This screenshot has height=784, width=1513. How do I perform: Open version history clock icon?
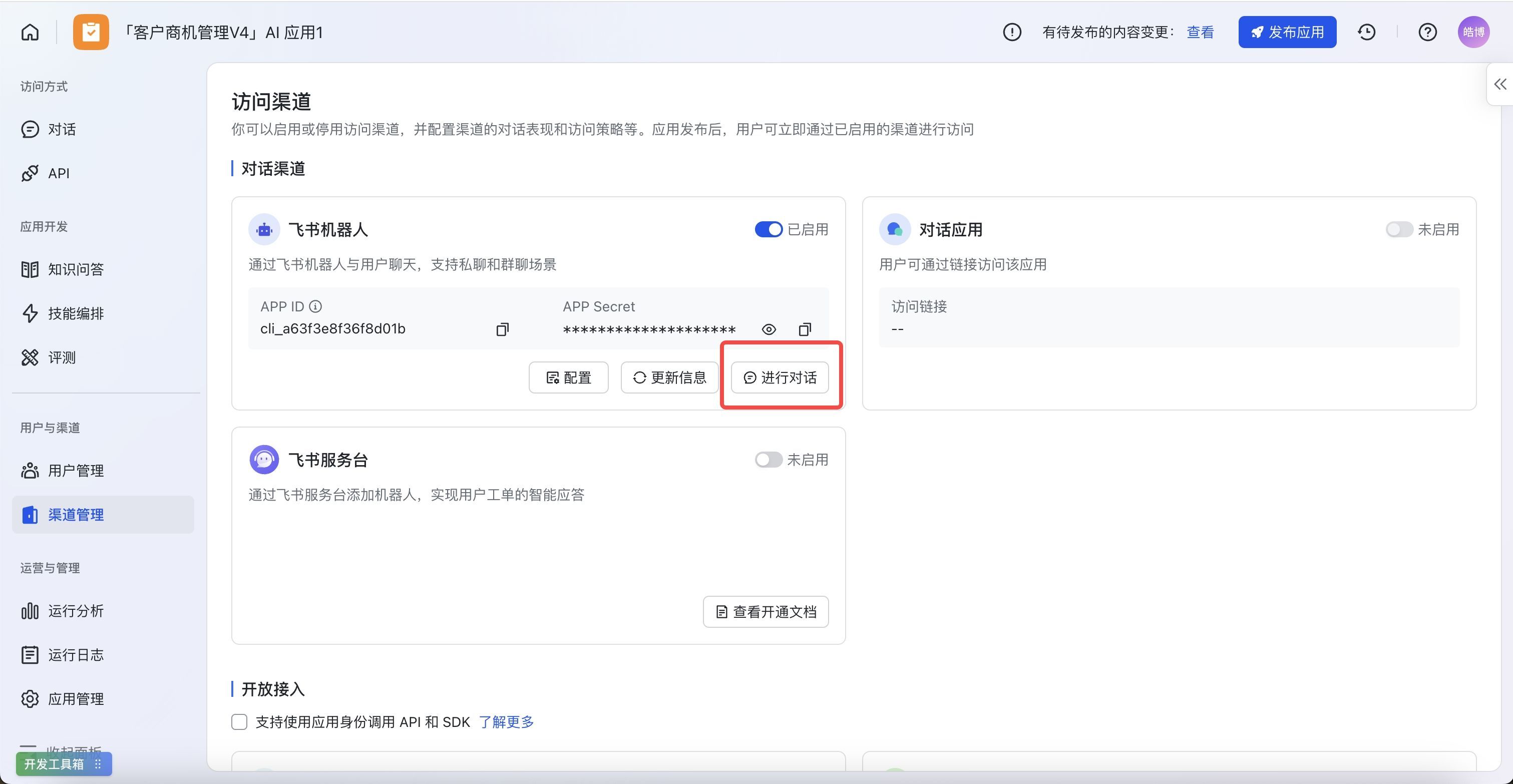click(x=1366, y=32)
